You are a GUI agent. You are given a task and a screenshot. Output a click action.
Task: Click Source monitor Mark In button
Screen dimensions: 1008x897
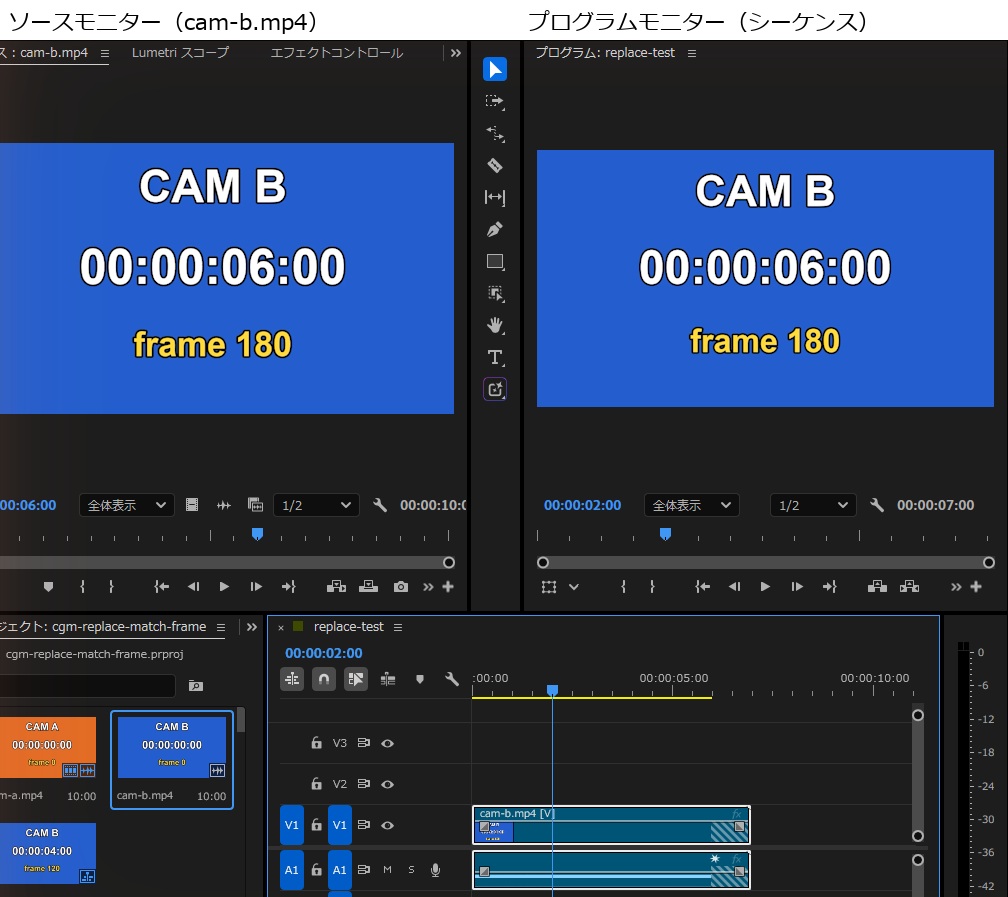82,586
